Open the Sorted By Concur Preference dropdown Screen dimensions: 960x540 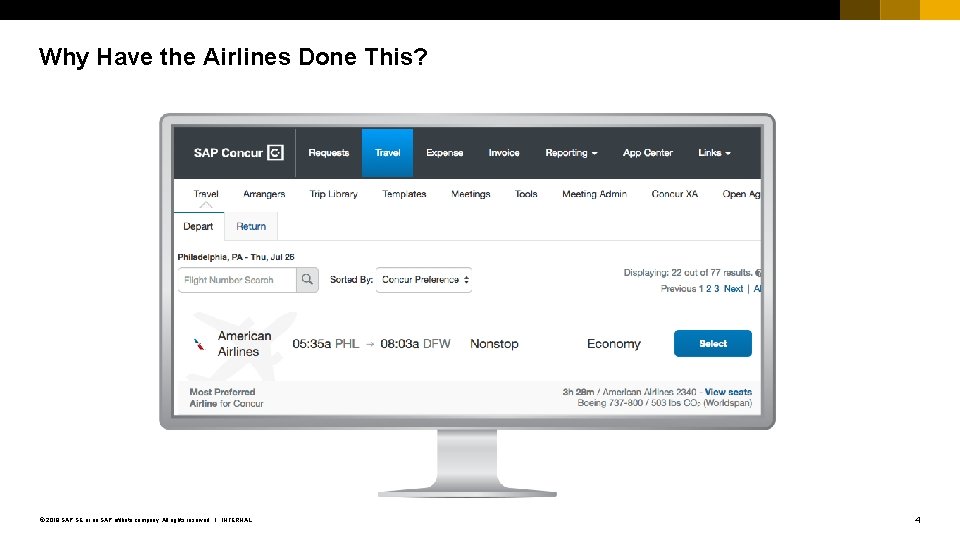point(424,280)
